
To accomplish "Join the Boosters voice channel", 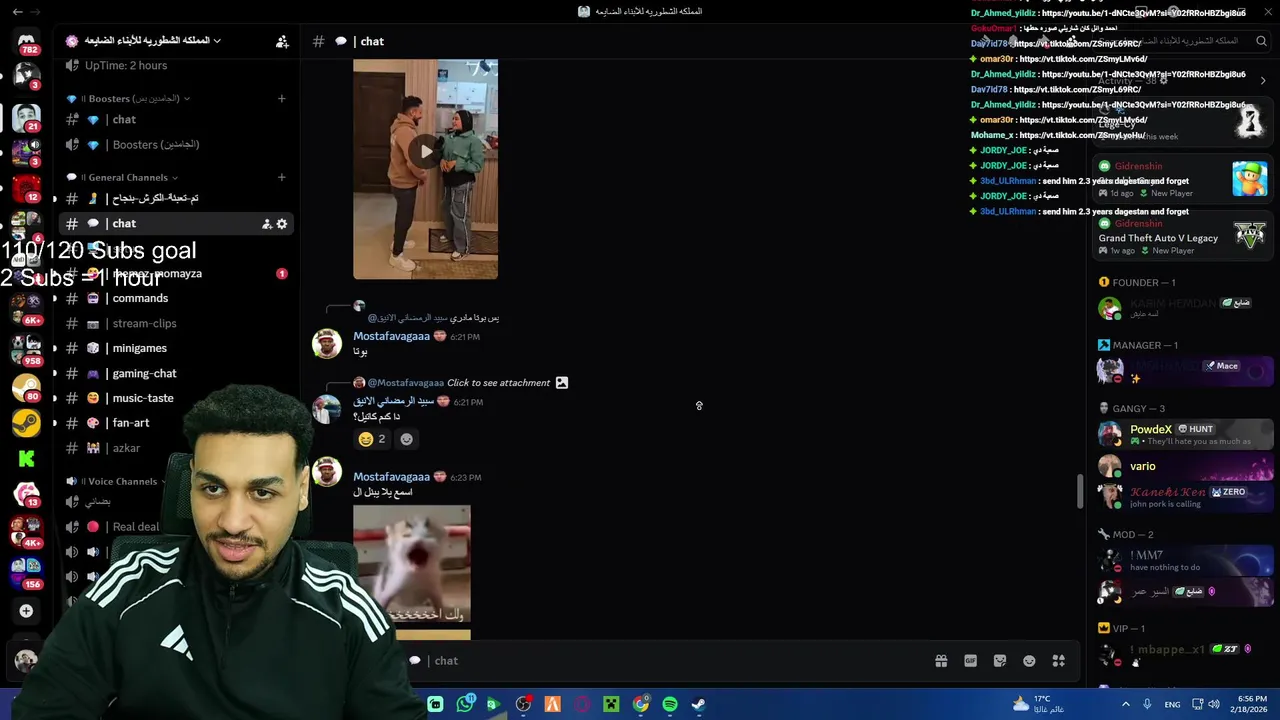I will (x=175, y=145).
